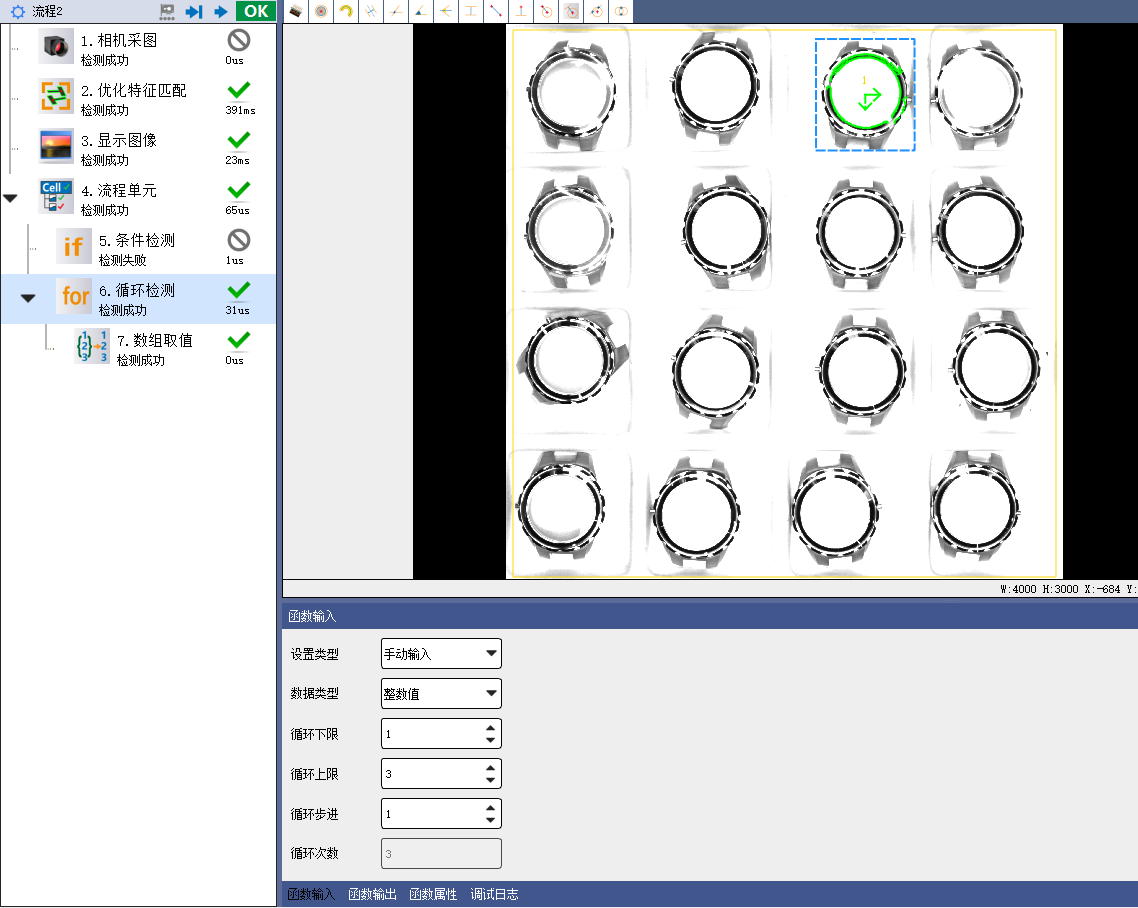The height and width of the screenshot is (908, 1138).
Task: Switch to the 函数输出 tab
Action: pyautogui.click(x=372, y=894)
